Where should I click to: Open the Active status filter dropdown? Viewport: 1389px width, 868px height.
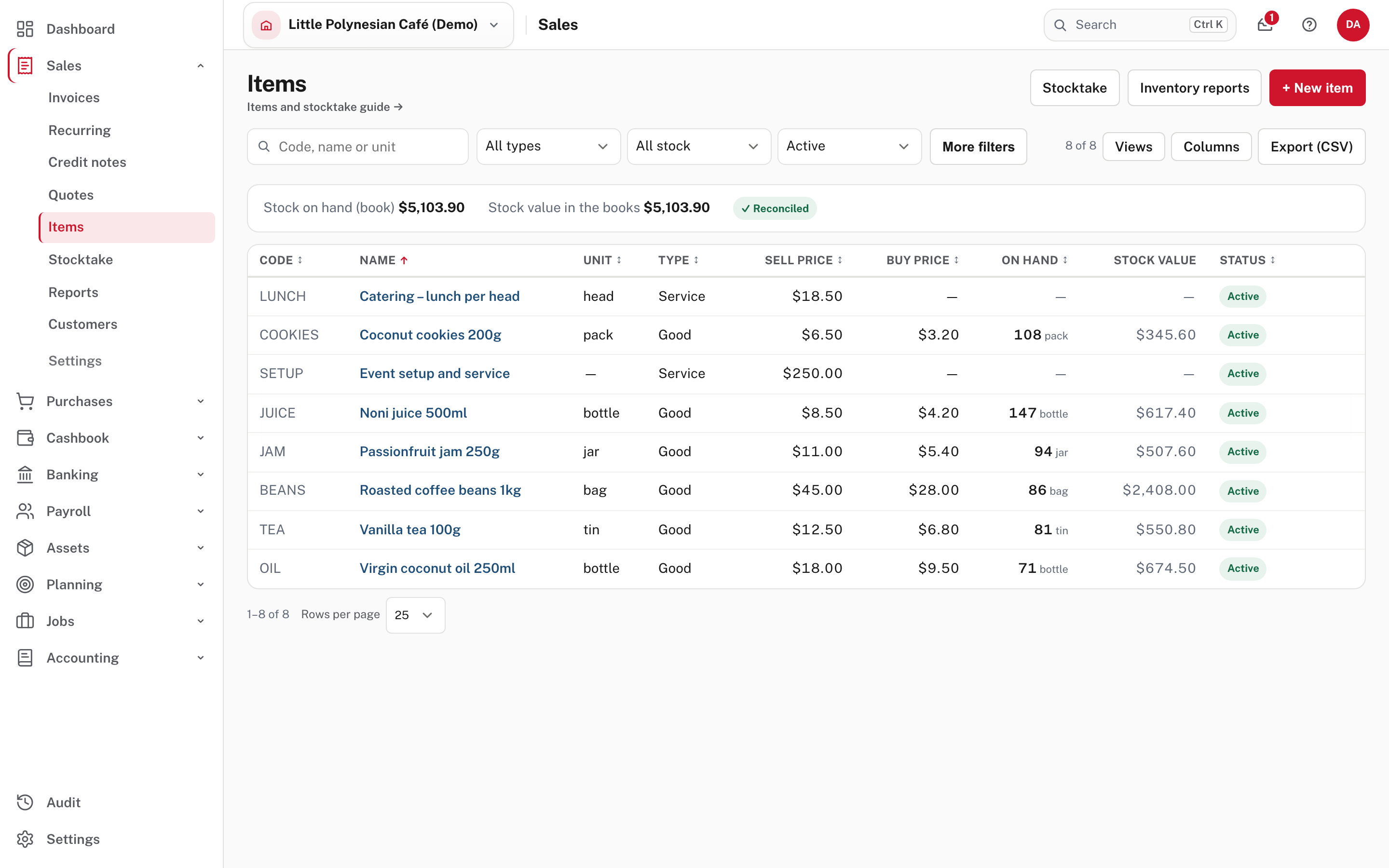pos(849,147)
